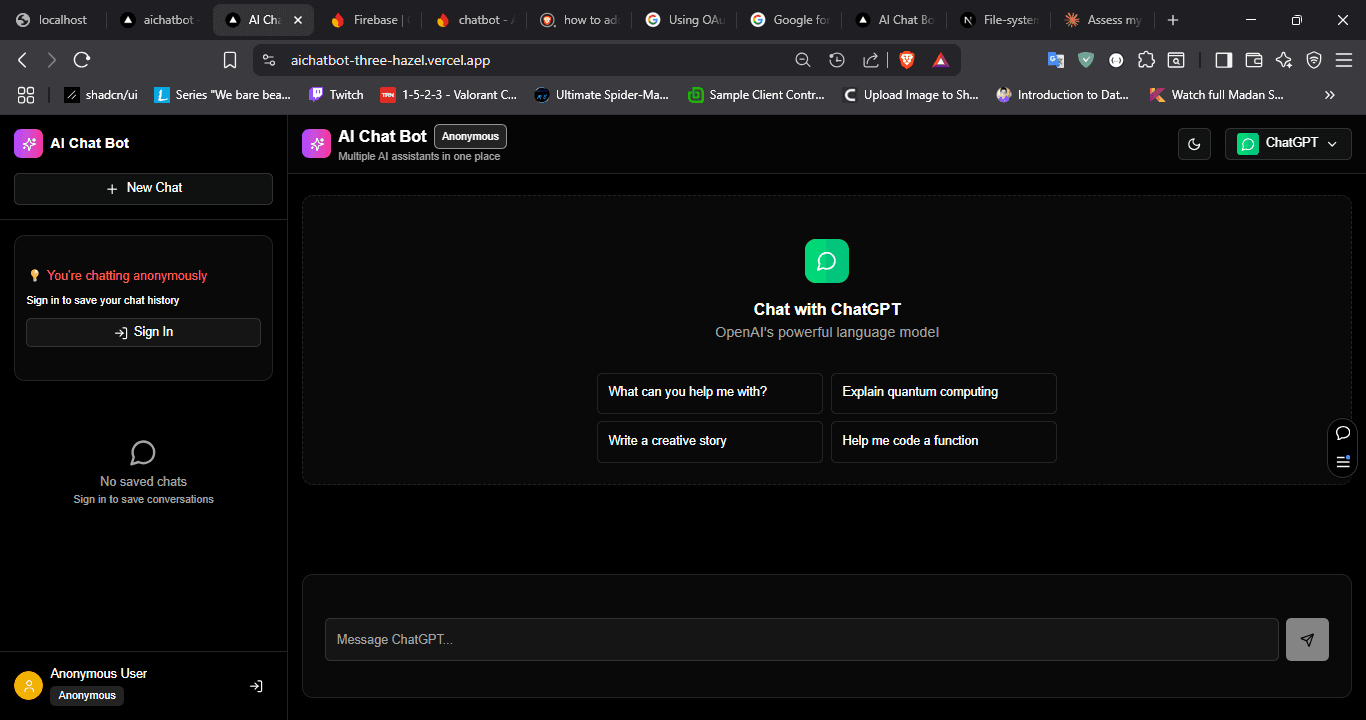Image resolution: width=1366 pixels, height=720 pixels.
Task: Bookmark this page
Action: [x=230, y=60]
